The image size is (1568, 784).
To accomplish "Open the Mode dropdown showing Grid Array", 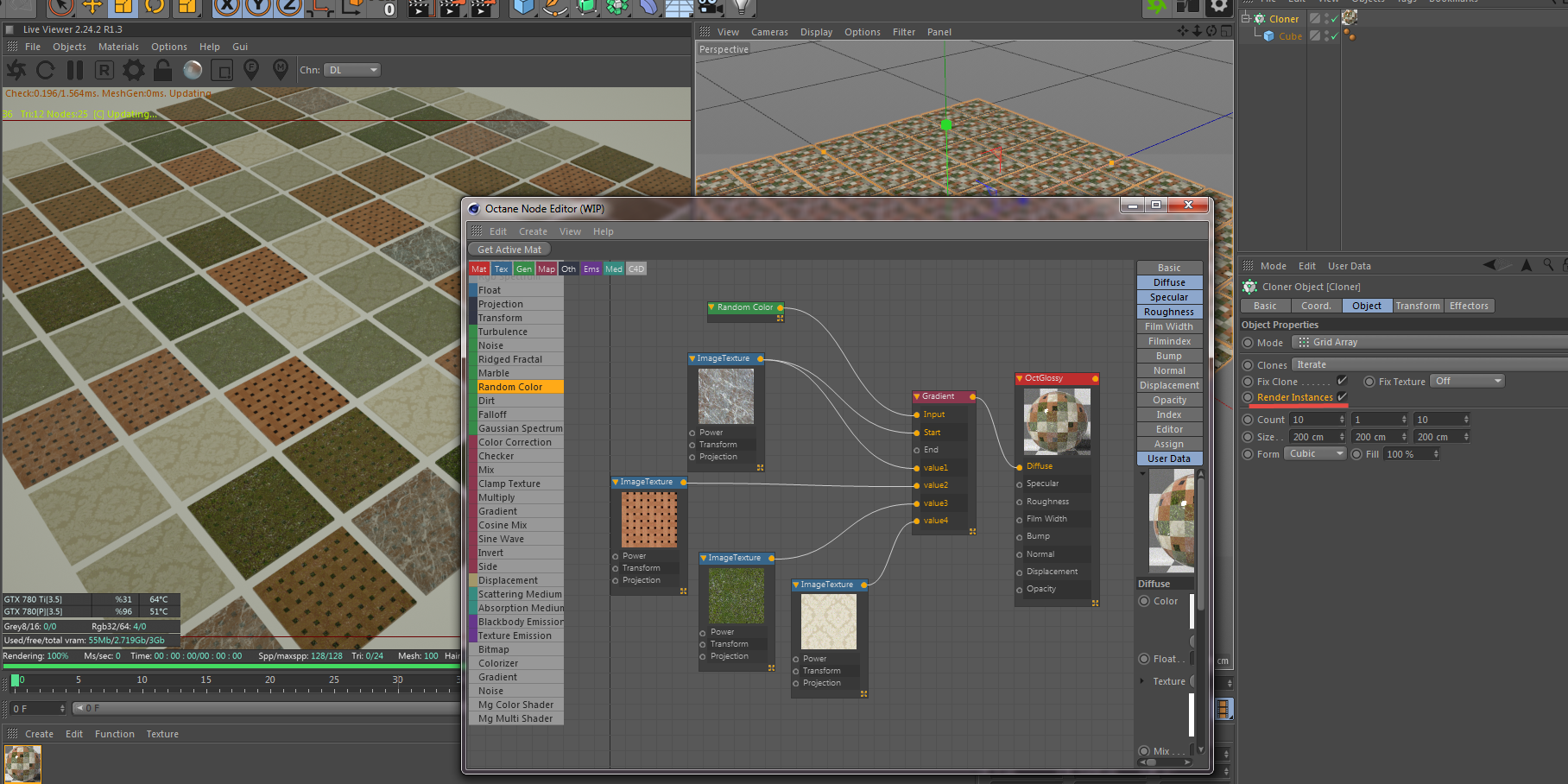I will coord(1430,342).
